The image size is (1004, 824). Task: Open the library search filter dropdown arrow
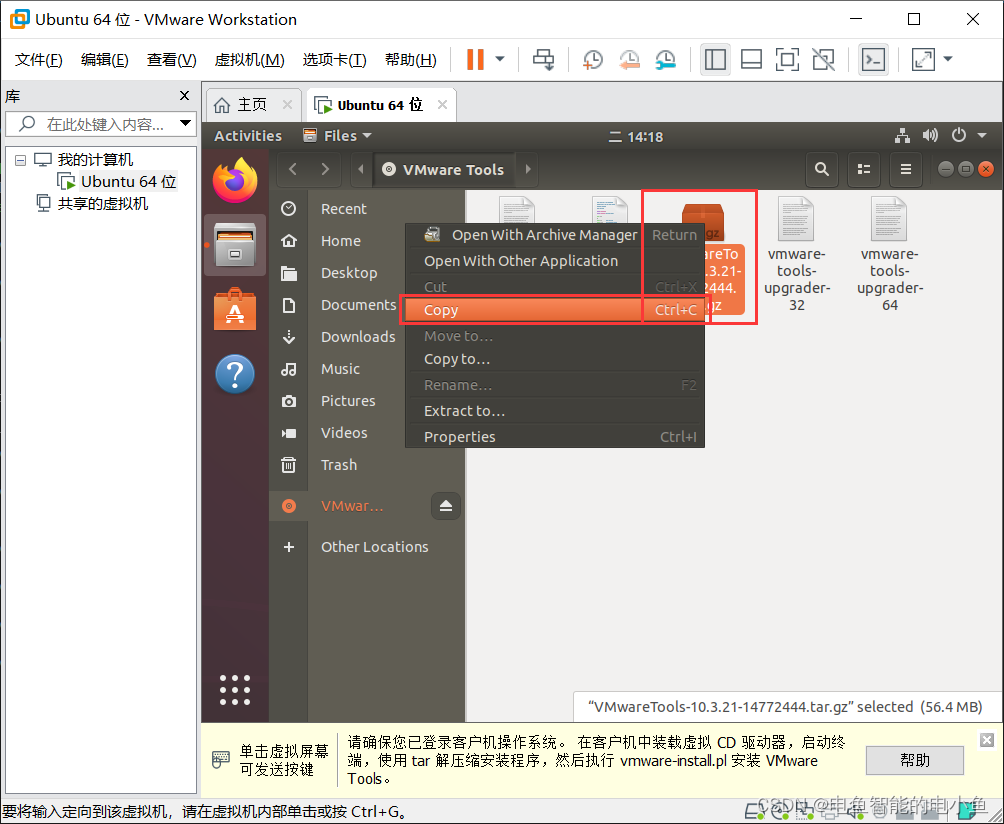point(186,123)
